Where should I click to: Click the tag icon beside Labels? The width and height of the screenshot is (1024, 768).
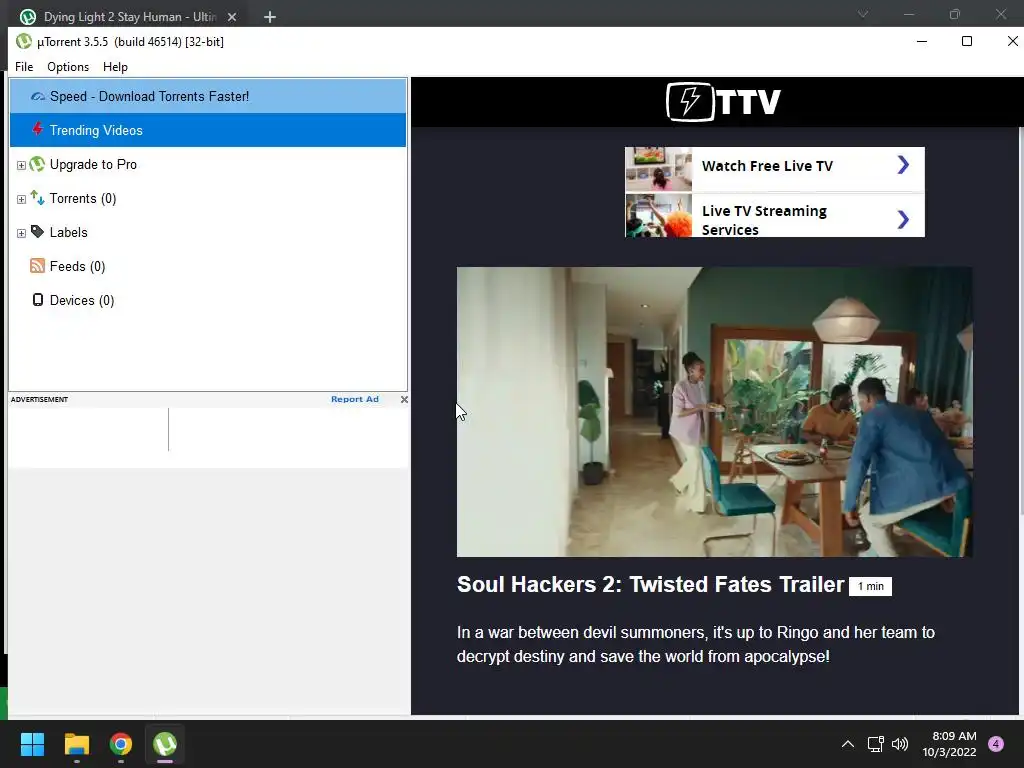[37, 232]
